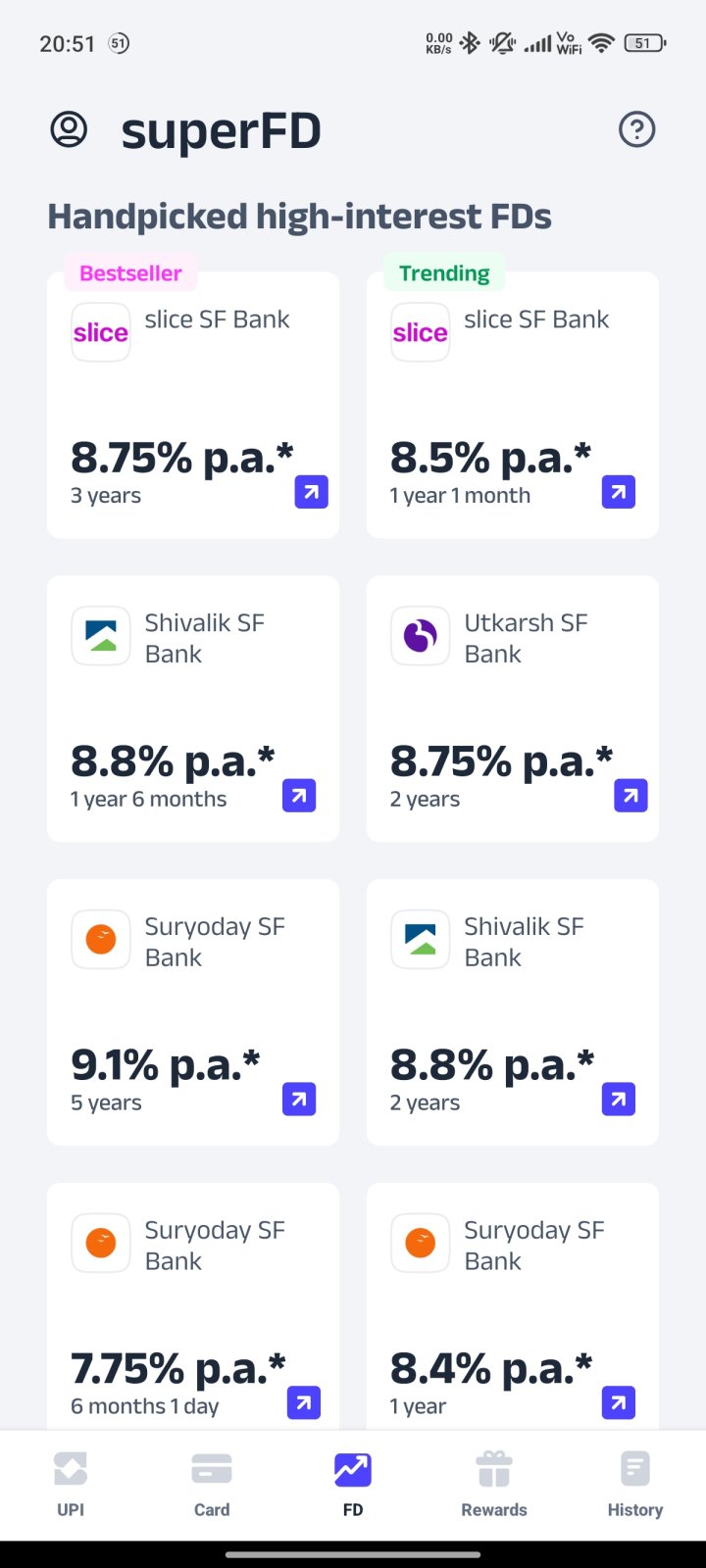View the History tab
This screenshot has width=706, height=1568.
click(x=635, y=1484)
